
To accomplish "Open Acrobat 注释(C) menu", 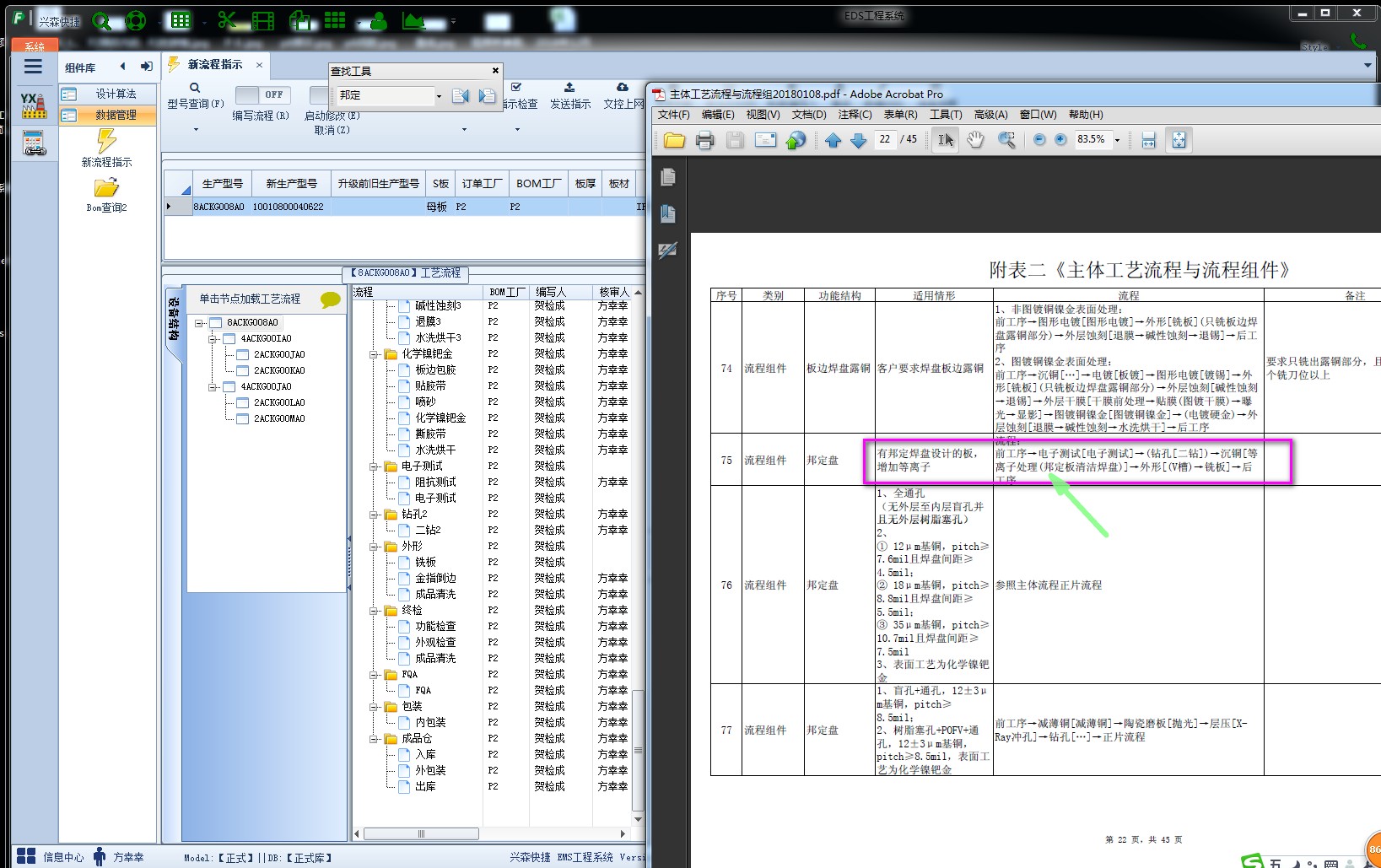I will click(x=855, y=115).
